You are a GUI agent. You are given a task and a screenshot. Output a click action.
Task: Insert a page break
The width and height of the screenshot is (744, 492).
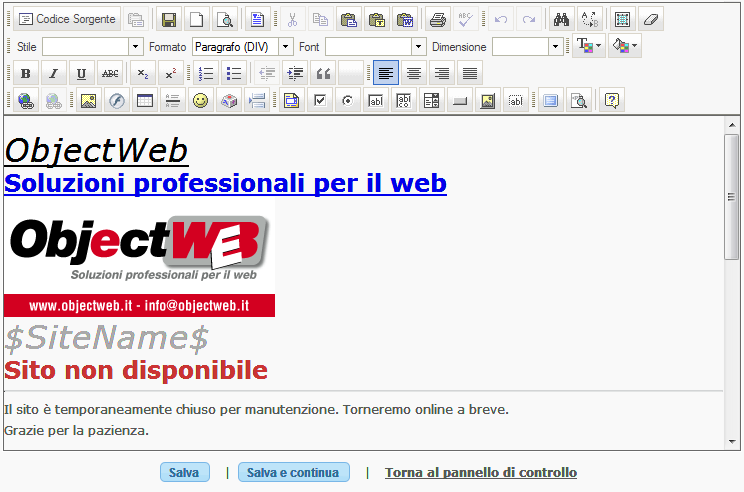[257, 100]
